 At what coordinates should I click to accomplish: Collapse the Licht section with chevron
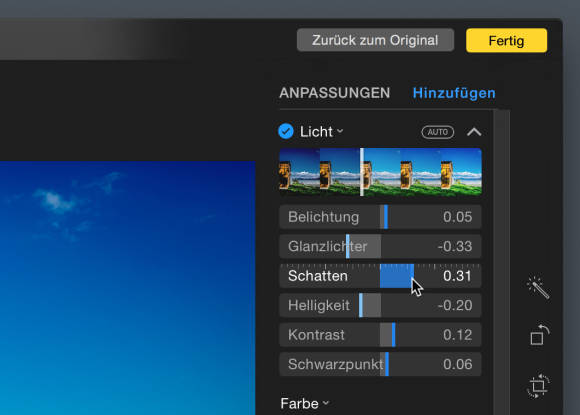tap(474, 132)
